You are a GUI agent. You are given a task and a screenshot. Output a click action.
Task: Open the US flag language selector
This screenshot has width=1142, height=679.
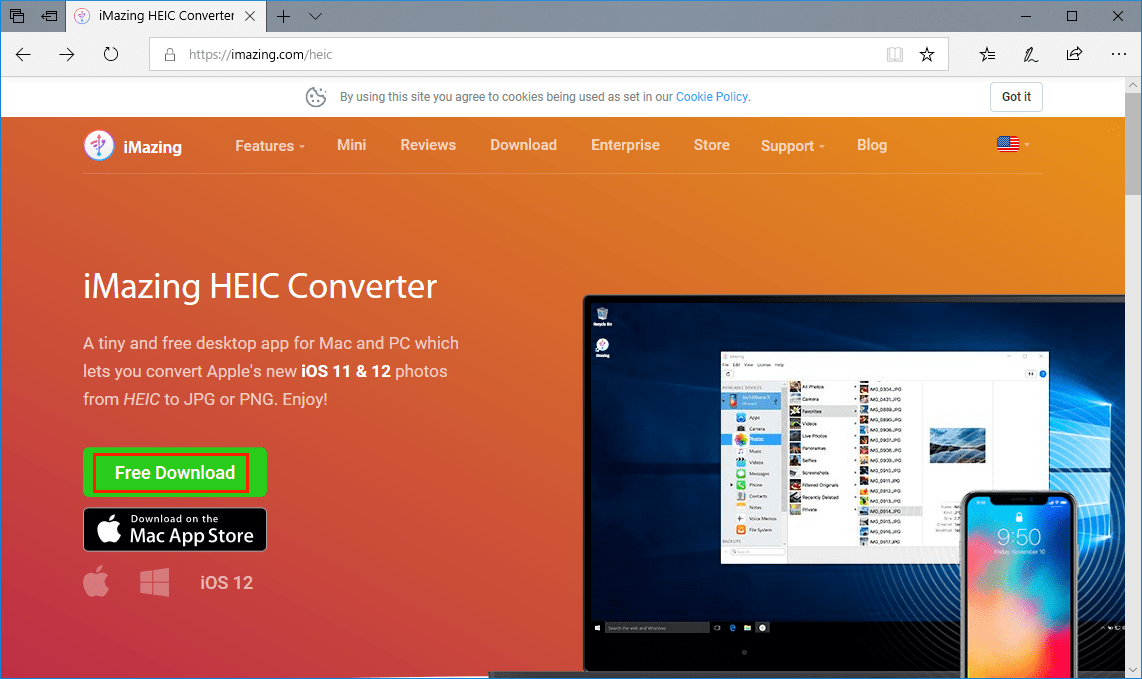[1013, 144]
